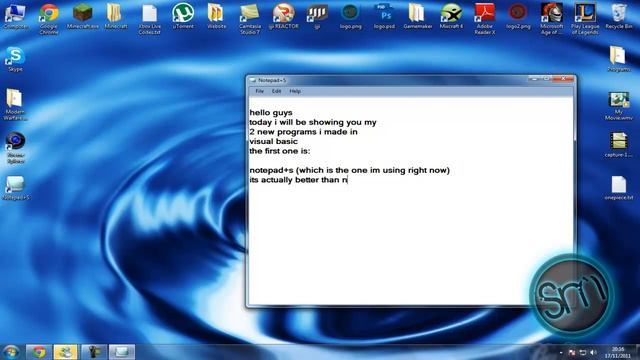Screen dimensions: 640x360
Task: Maximize the Notepad+S window
Action: 546,79
